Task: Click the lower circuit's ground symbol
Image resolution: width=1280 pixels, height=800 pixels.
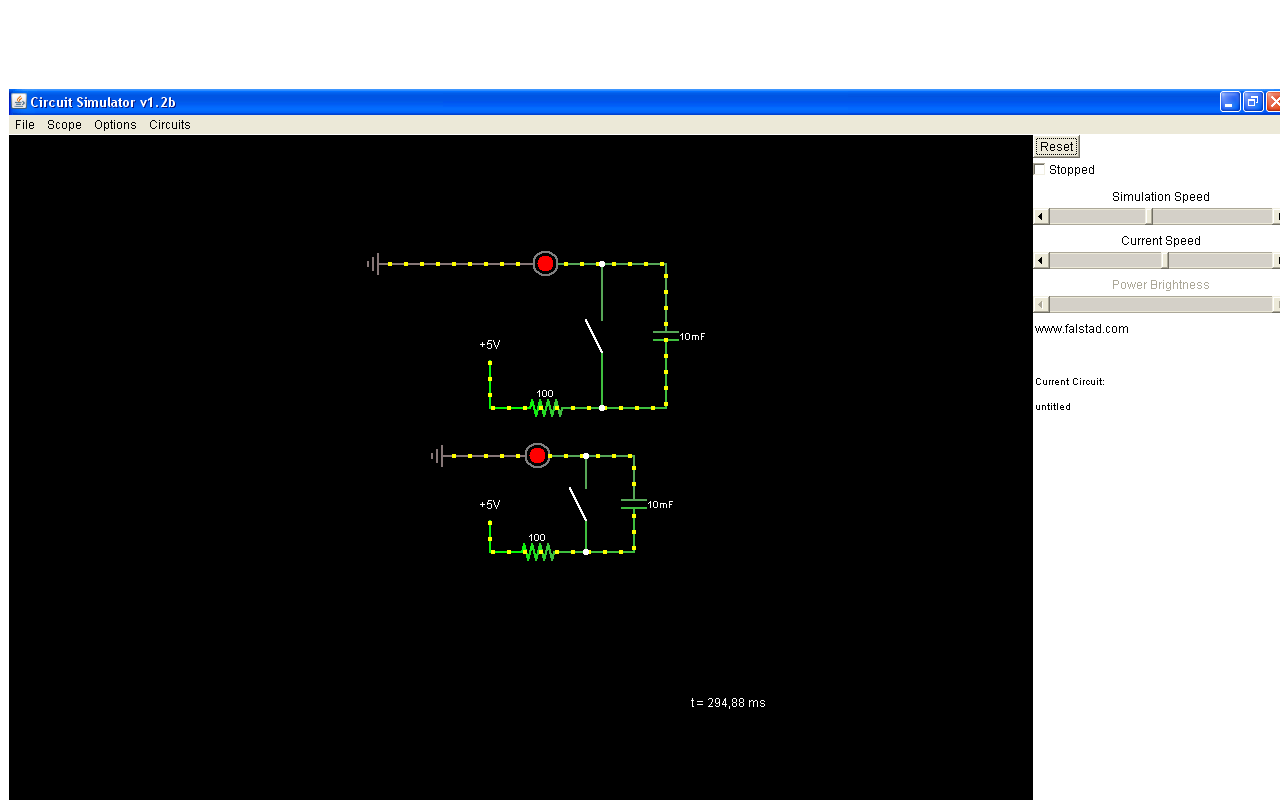Action: (438, 456)
